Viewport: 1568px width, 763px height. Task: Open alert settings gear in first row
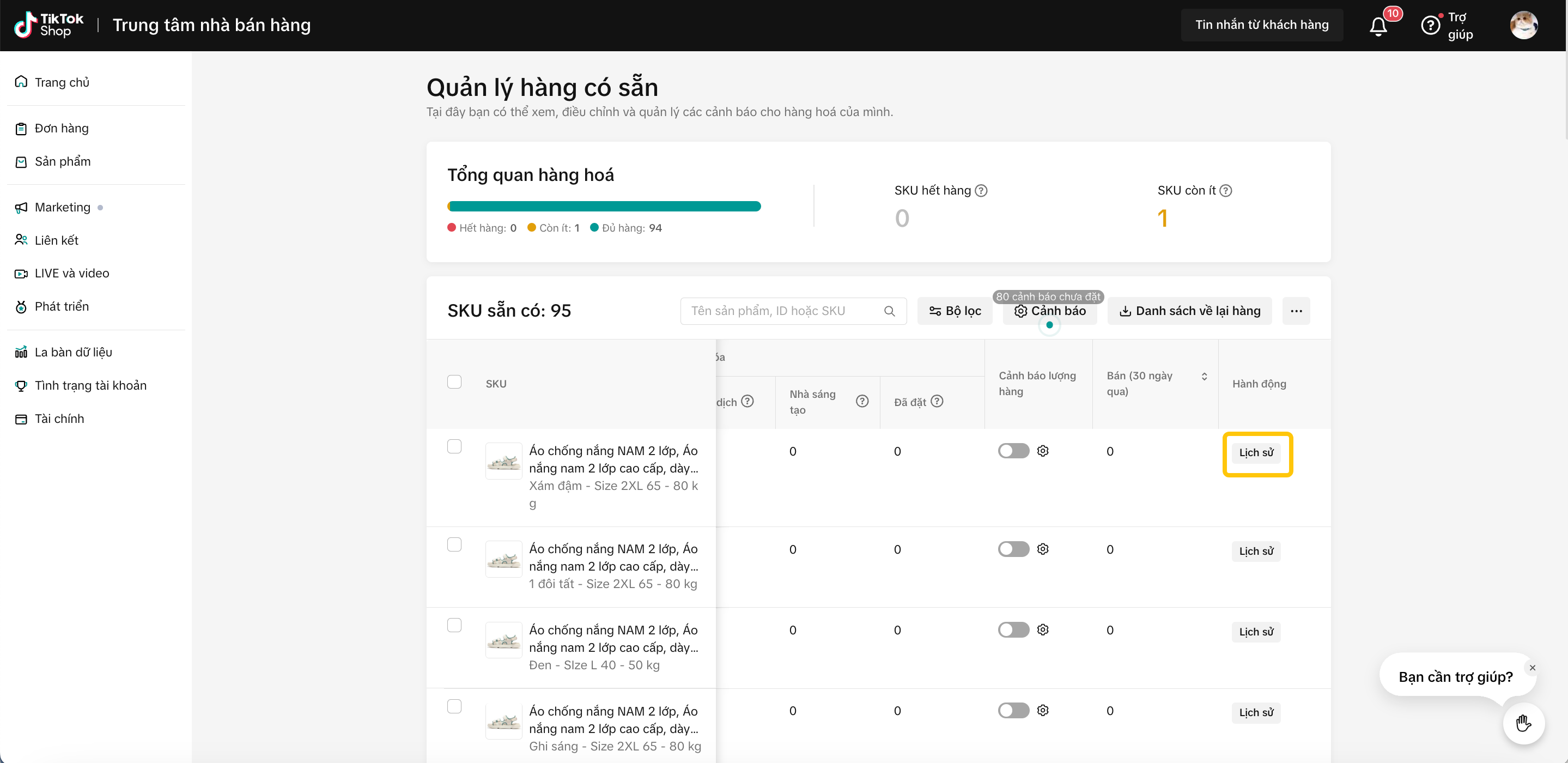click(x=1043, y=451)
